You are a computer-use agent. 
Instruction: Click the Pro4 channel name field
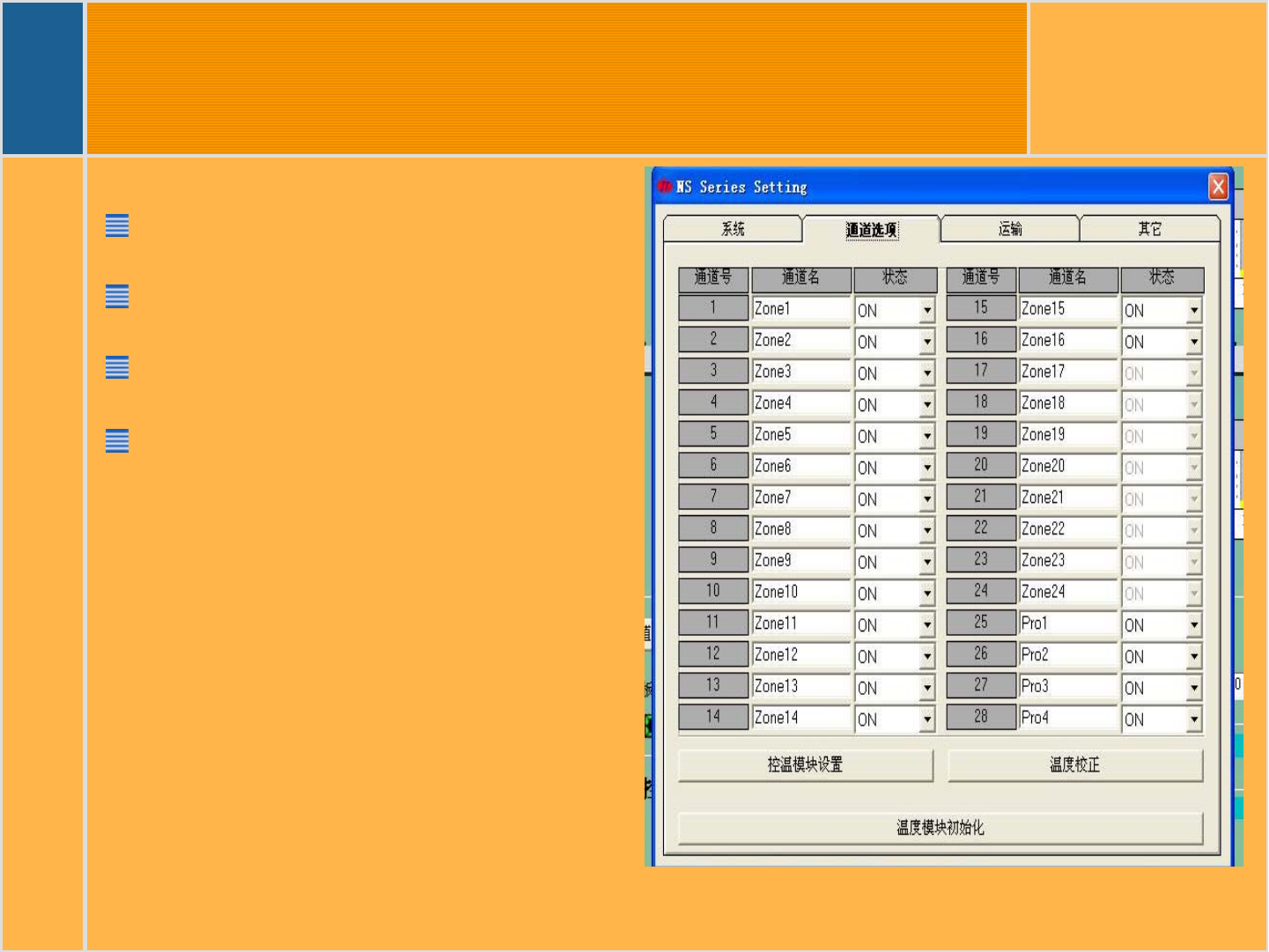pos(1068,718)
